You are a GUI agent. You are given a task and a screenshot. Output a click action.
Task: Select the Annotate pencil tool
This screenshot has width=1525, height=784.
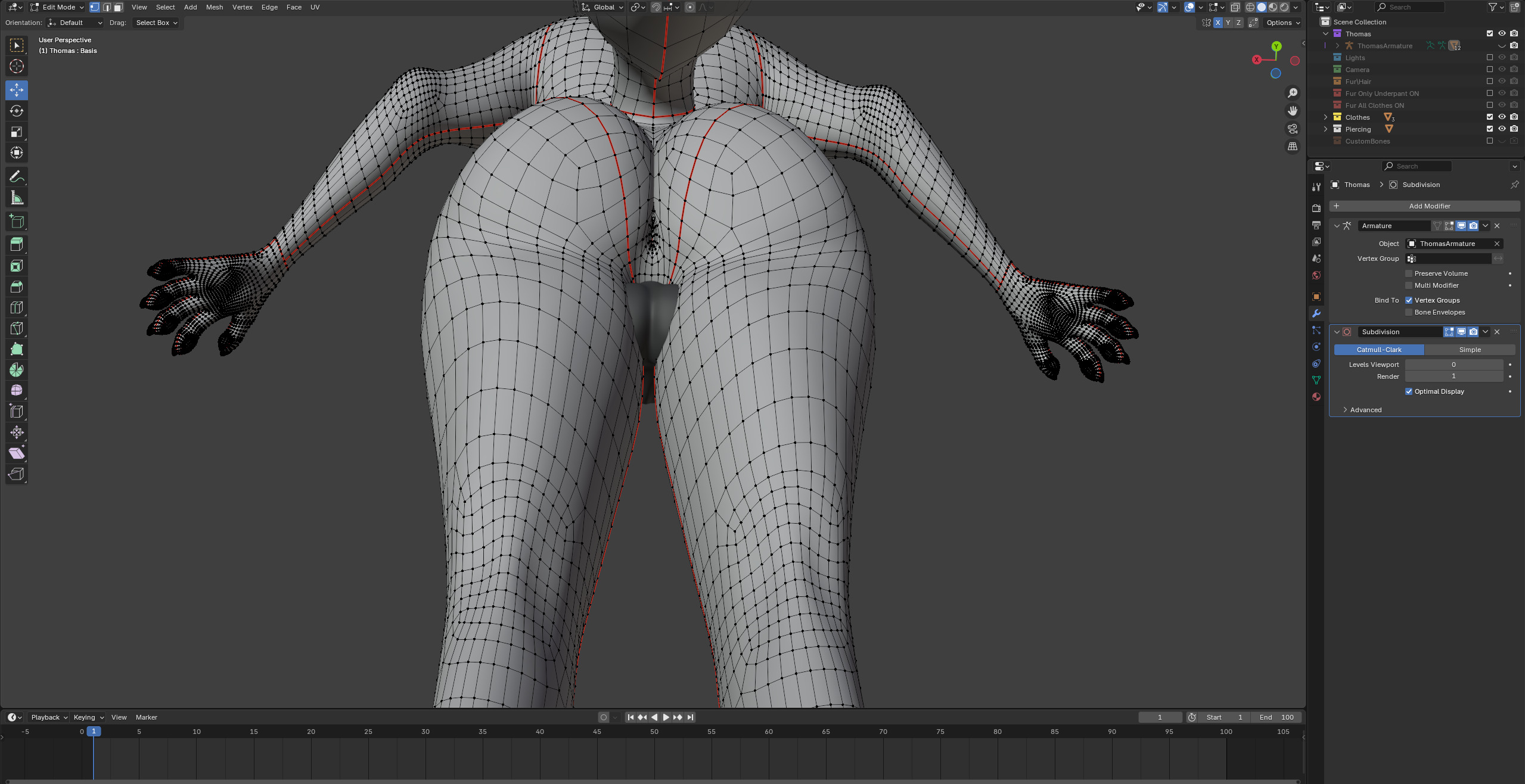click(17, 177)
